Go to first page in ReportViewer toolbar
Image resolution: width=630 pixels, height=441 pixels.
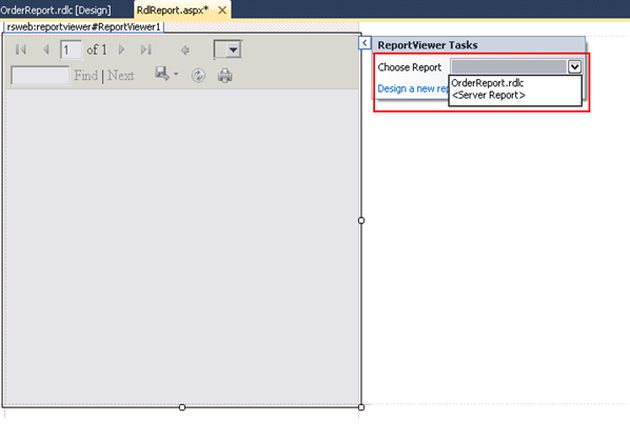pyautogui.click(x=20, y=50)
